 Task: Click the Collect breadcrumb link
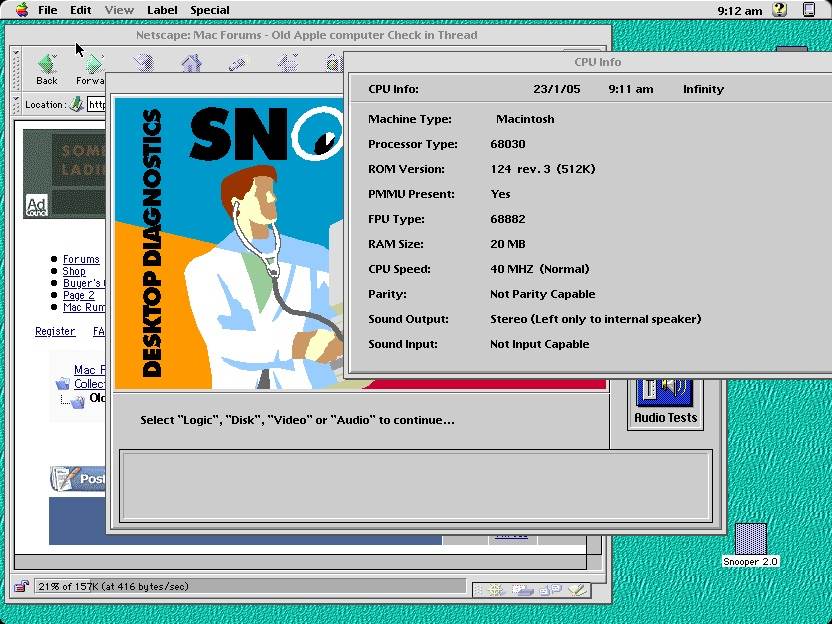pos(89,384)
